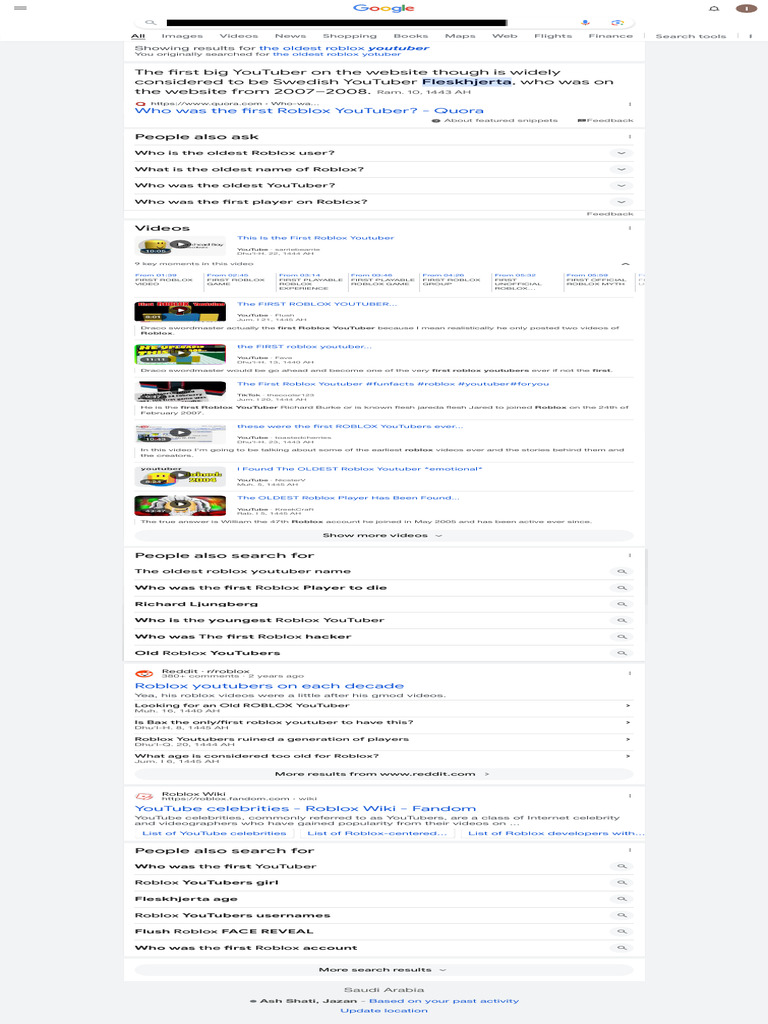
Task: Play thumbnail of 'The FIRST ROBLOX YOUTUBER...' video
Action: point(180,312)
